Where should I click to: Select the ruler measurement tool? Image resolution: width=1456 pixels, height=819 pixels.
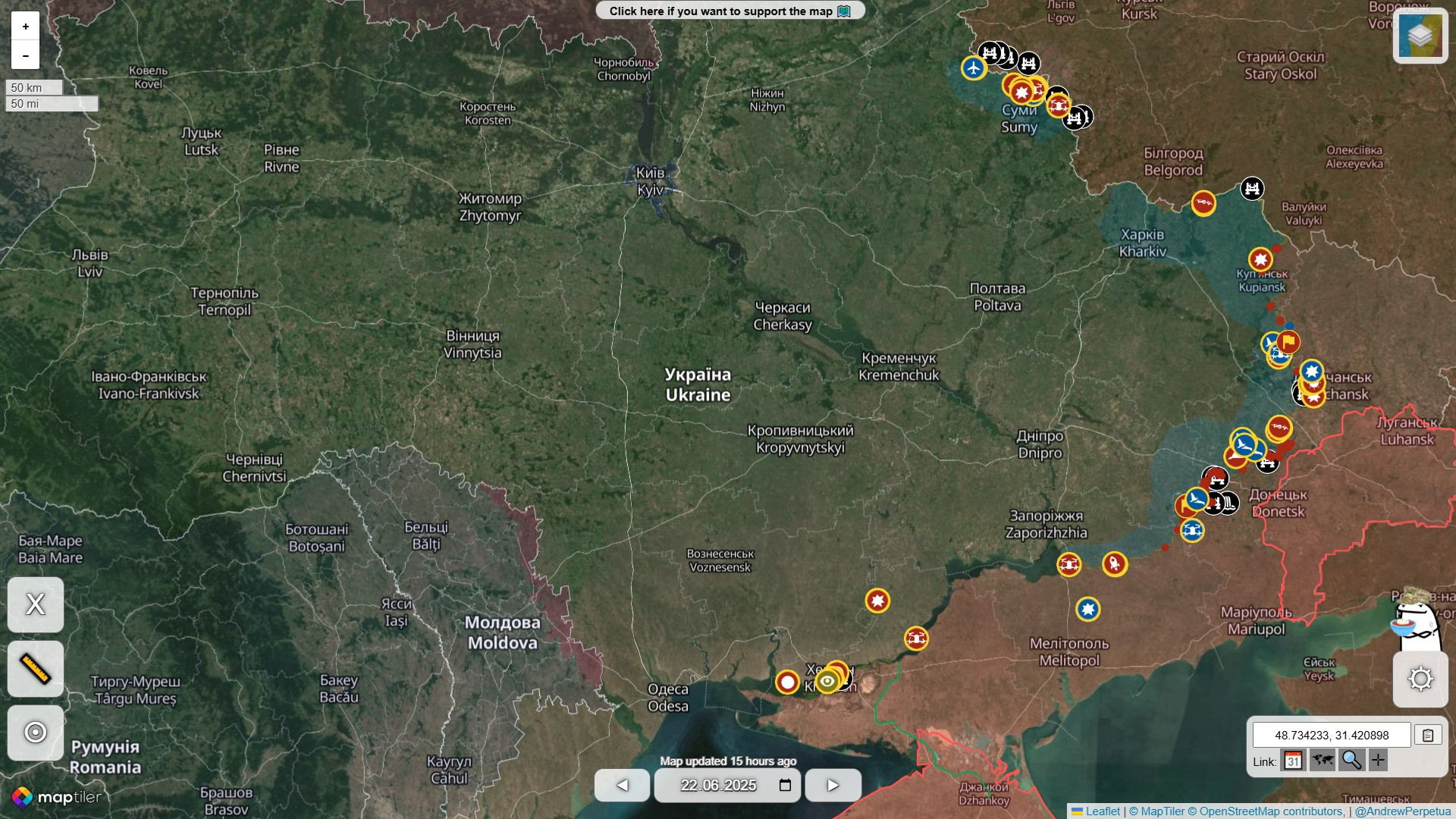pos(36,669)
